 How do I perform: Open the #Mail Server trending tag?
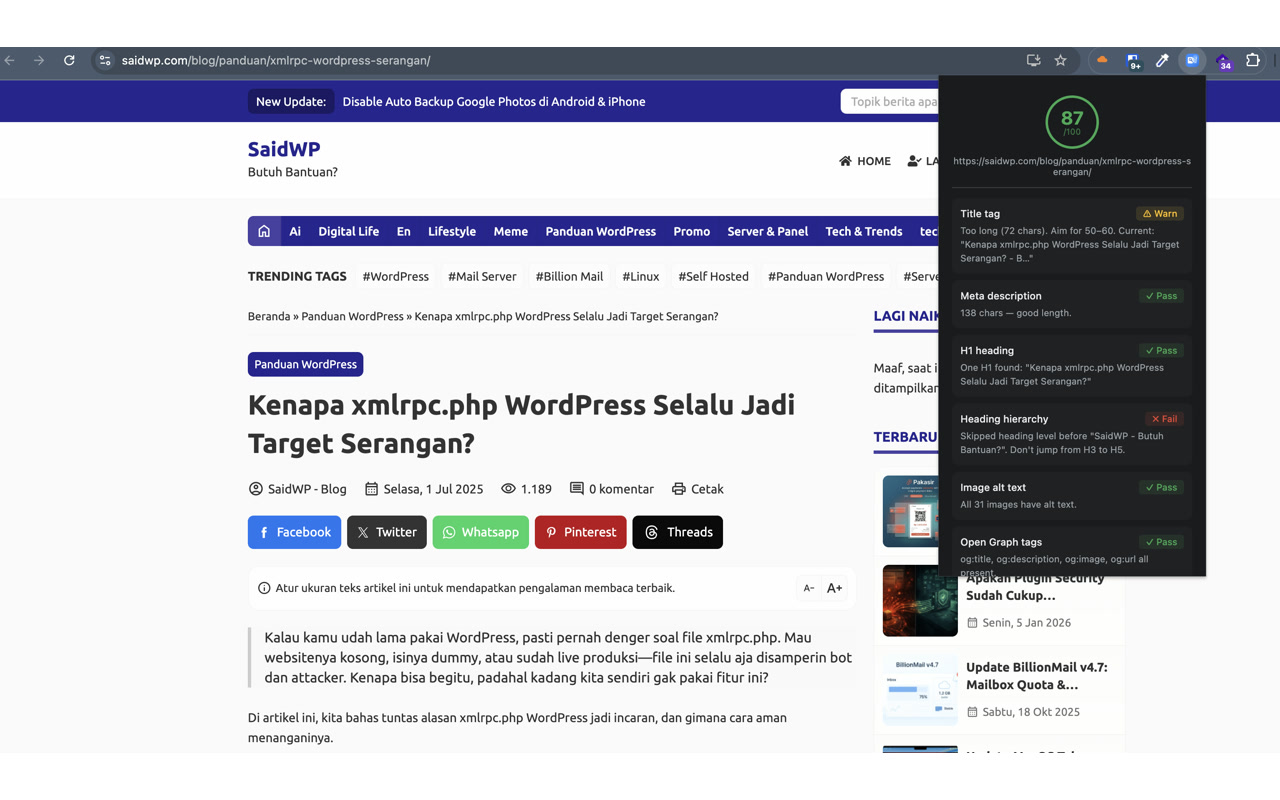(x=482, y=276)
